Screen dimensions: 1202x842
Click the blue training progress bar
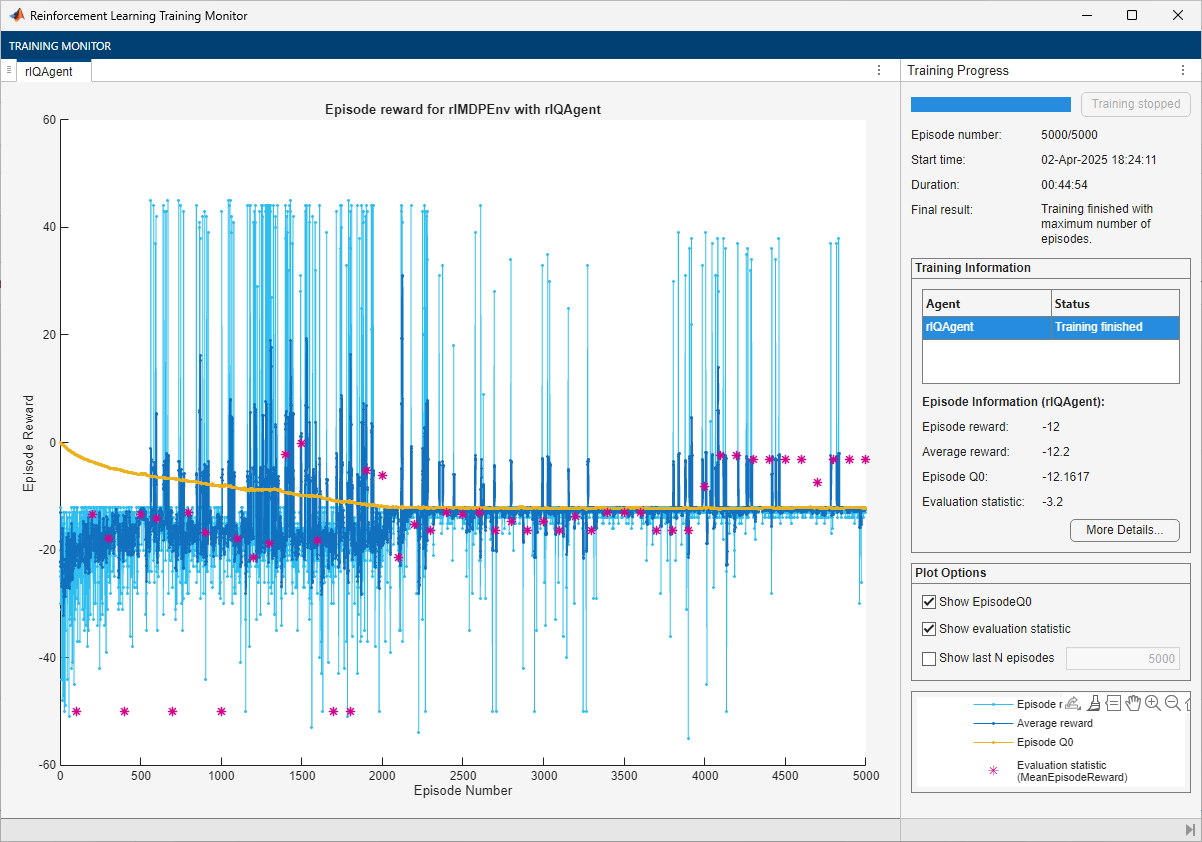[990, 104]
